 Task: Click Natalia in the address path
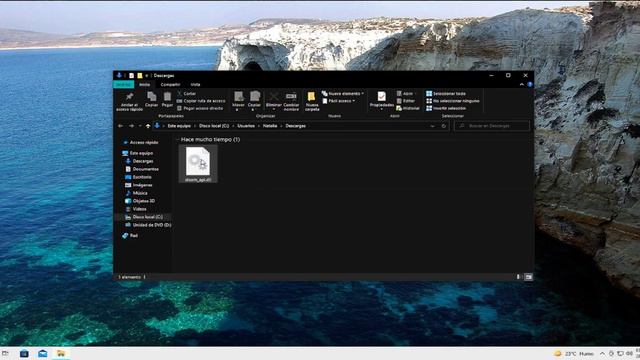pos(270,126)
